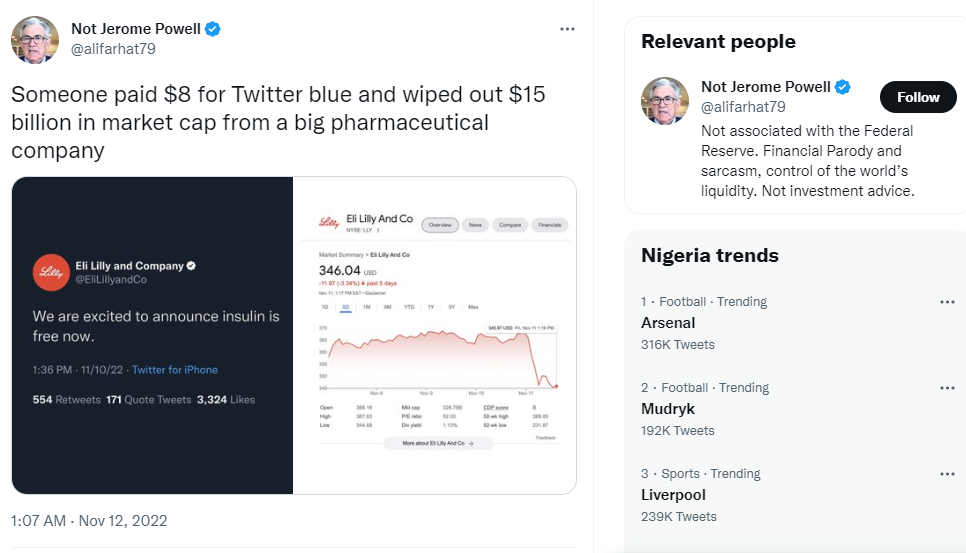This screenshot has height=553, width=966.
Task: Open more options for Liverpool trend
Action: coord(946,474)
